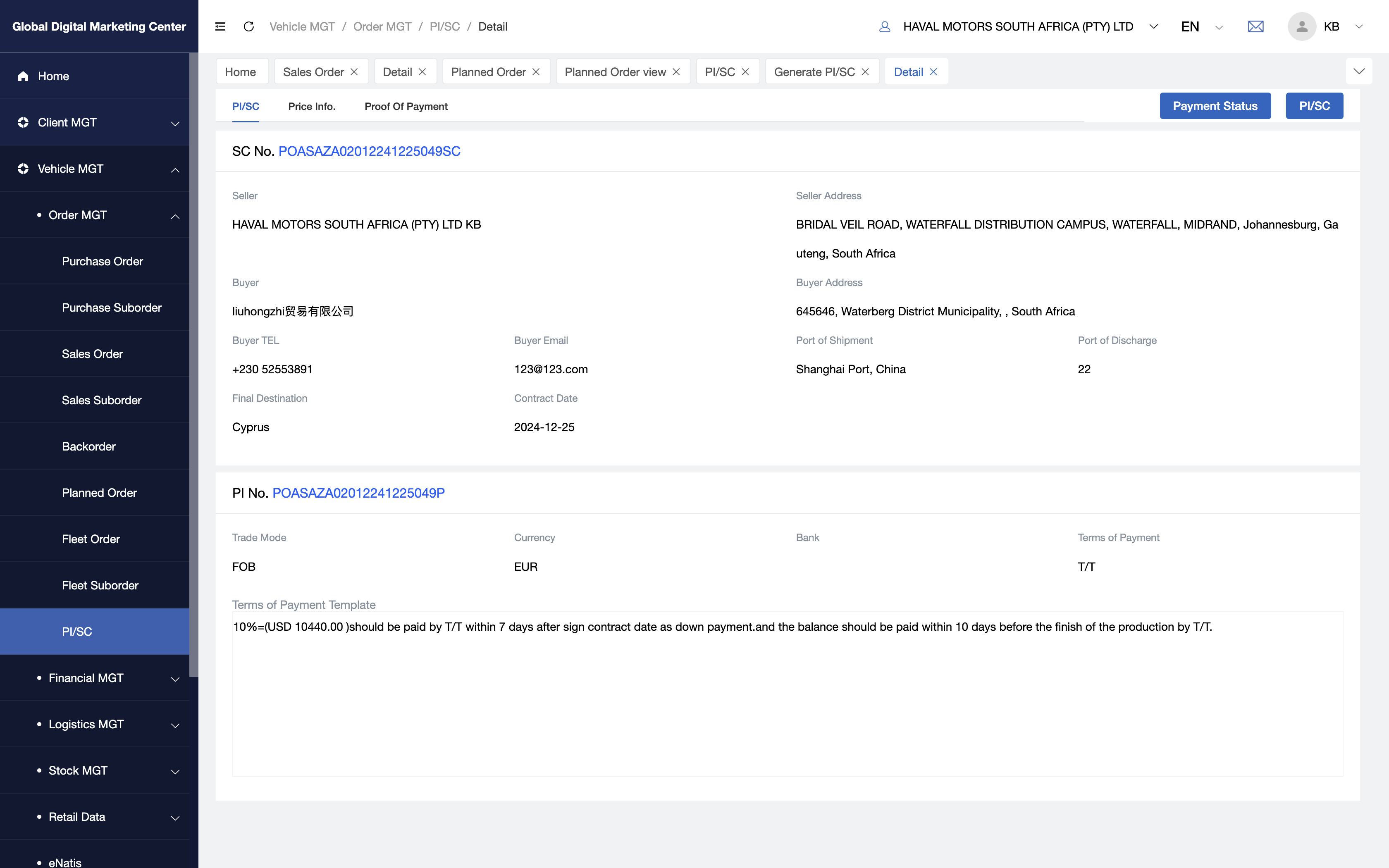Click the dealer user profile icon

885,26
